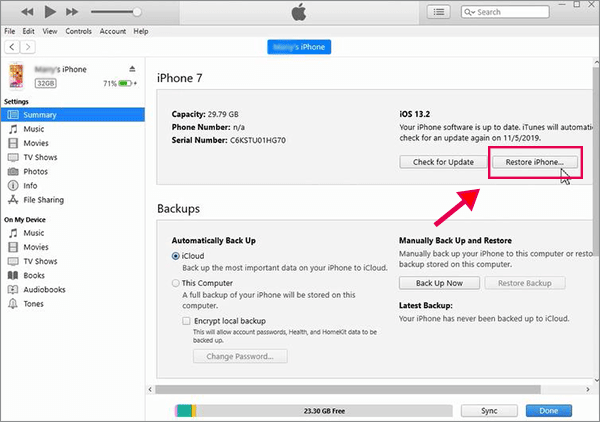Screen dimensions: 600x422
Task: Click the Done button
Action: tap(549, 411)
